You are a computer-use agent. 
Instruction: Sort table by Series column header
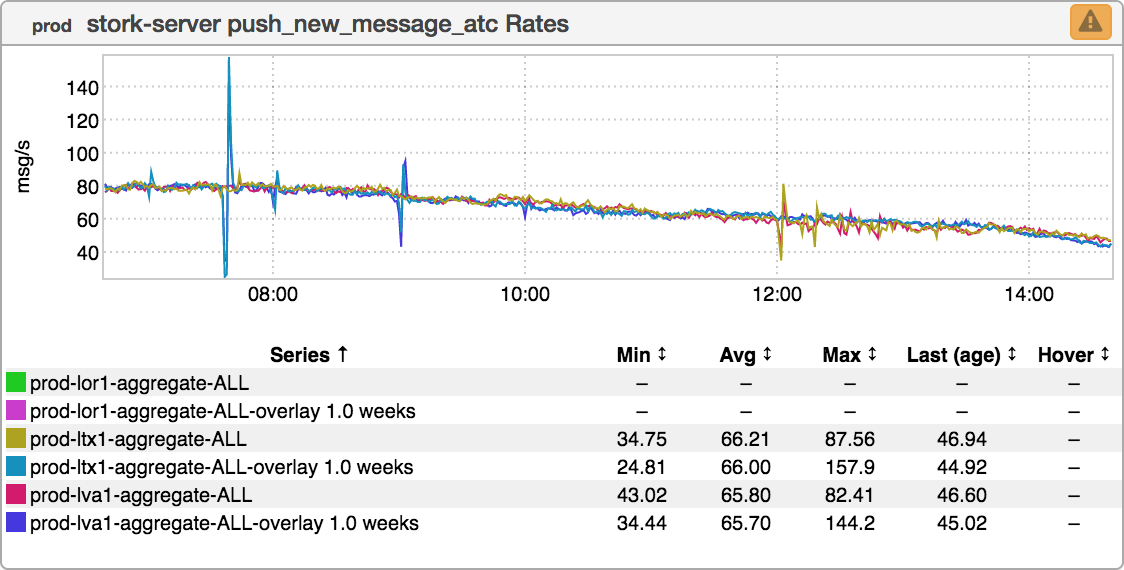[x=309, y=355]
